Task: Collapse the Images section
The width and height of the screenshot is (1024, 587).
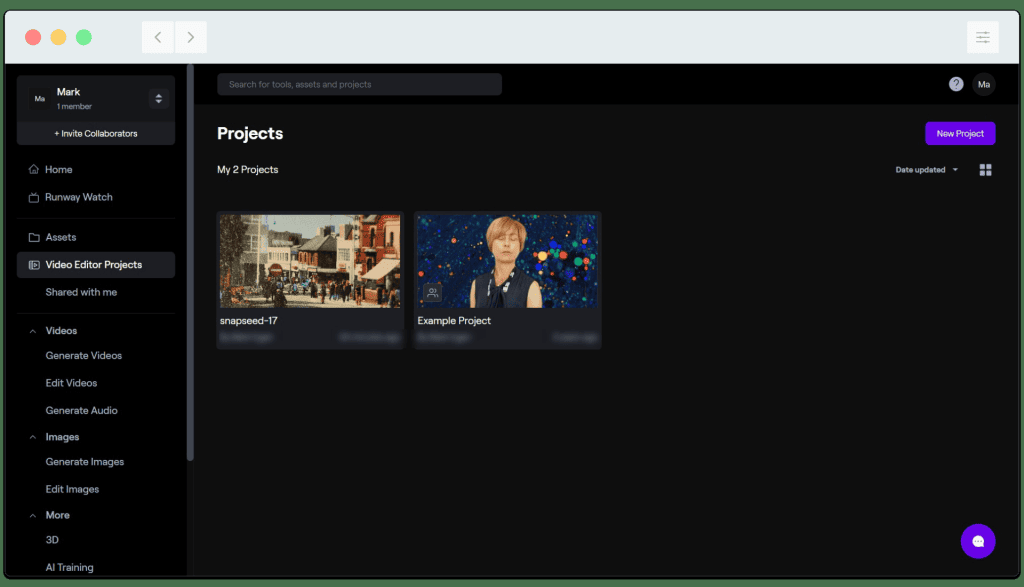Action: 33,437
